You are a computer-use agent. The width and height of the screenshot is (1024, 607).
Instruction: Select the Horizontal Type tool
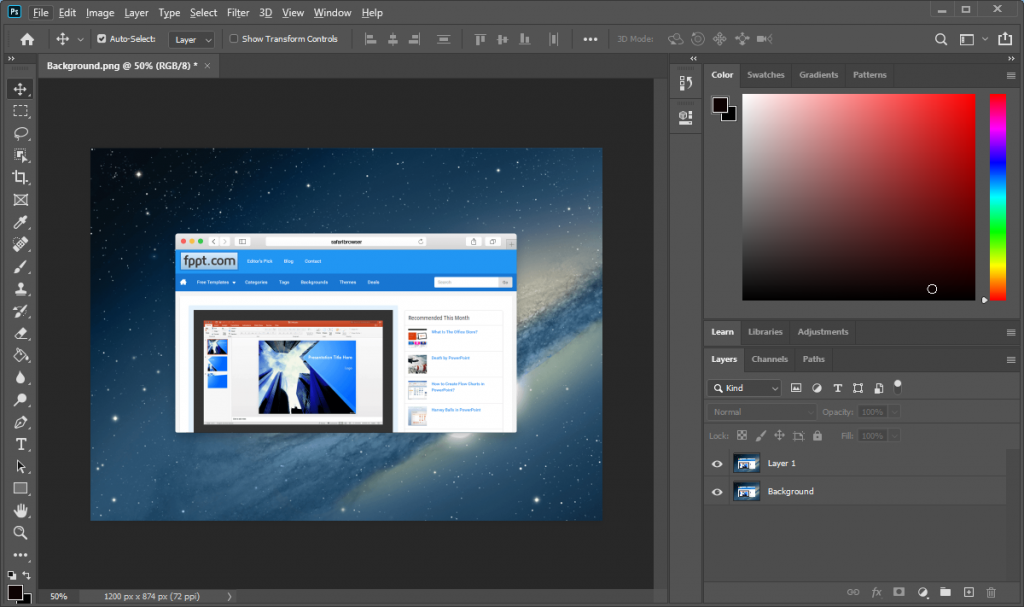pos(20,444)
